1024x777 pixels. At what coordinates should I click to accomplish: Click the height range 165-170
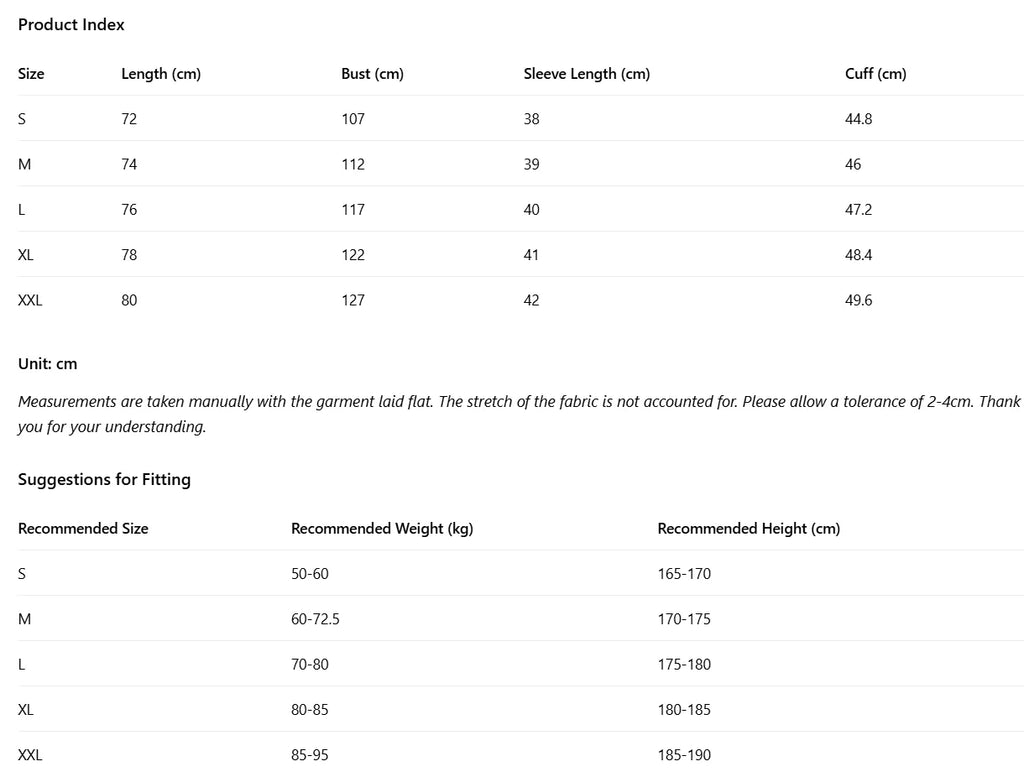pyautogui.click(x=684, y=574)
